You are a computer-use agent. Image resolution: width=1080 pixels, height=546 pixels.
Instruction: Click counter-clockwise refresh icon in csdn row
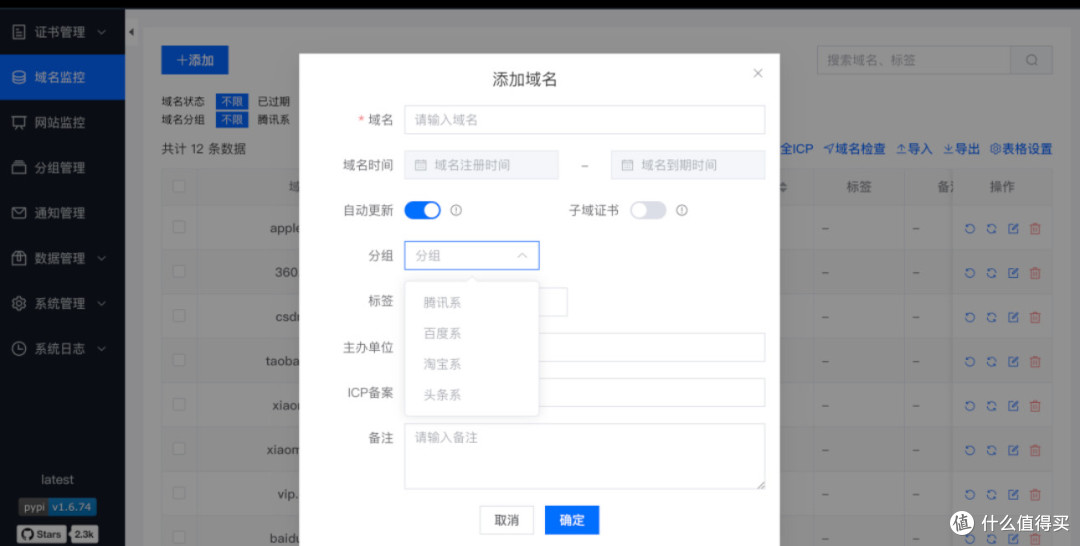tap(970, 317)
